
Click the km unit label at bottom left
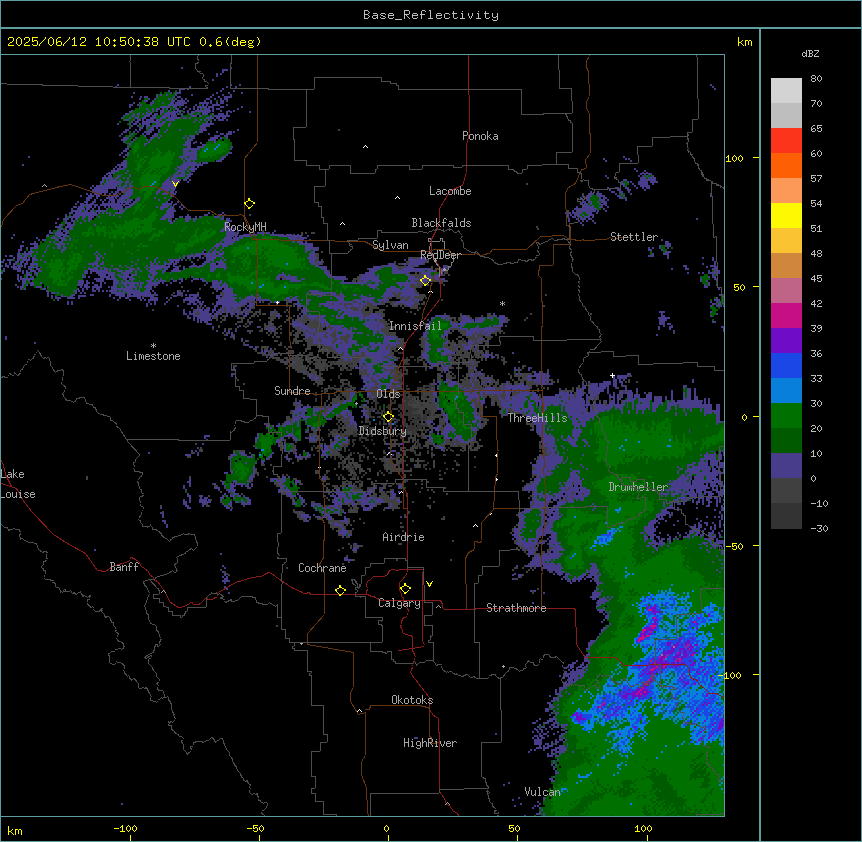pyautogui.click(x=15, y=830)
